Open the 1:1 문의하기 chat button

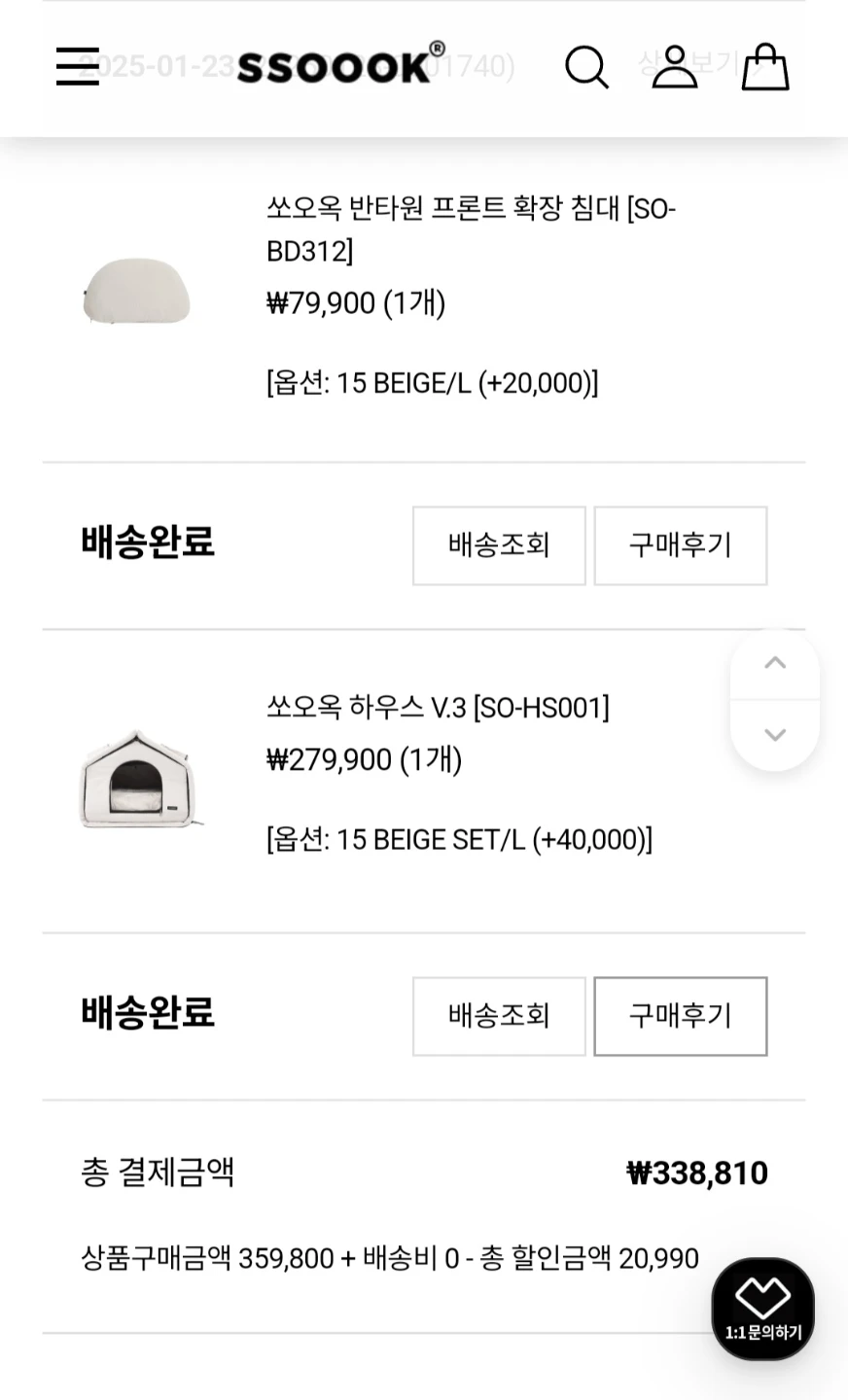763,1309
